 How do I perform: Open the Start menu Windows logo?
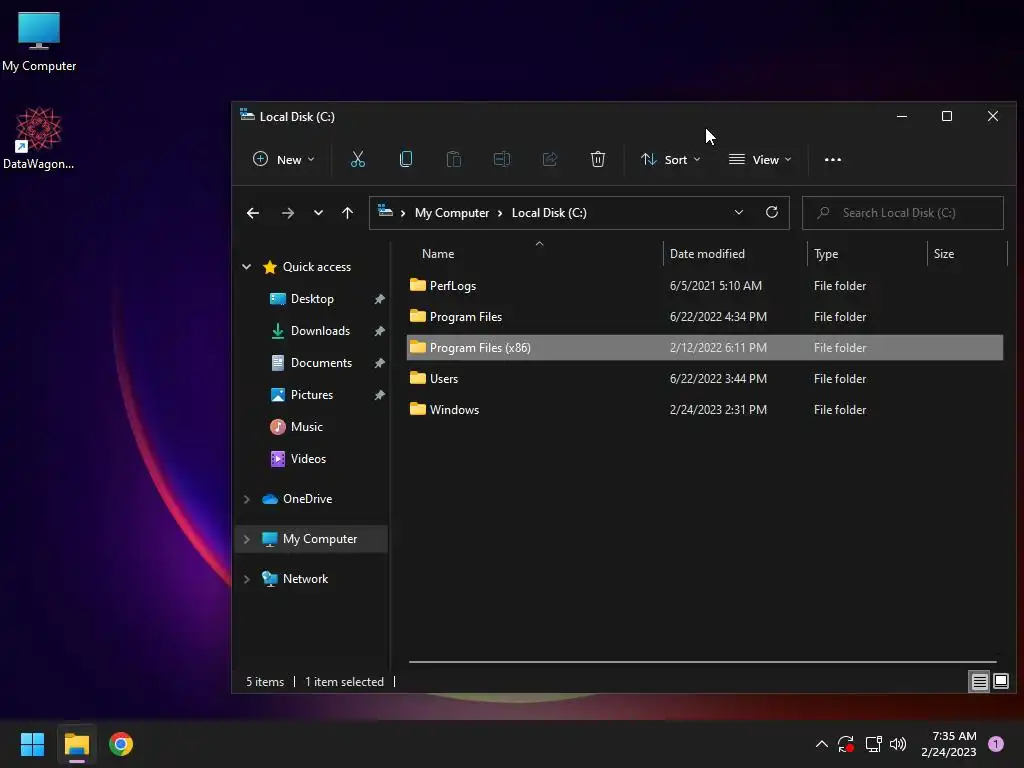point(32,744)
